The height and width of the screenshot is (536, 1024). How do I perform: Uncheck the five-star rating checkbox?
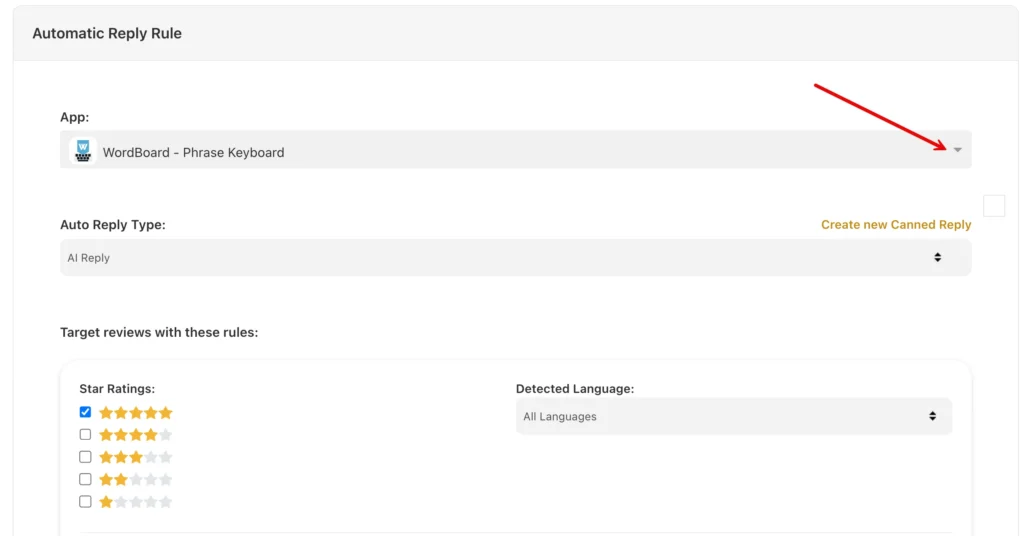click(x=85, y=412)
